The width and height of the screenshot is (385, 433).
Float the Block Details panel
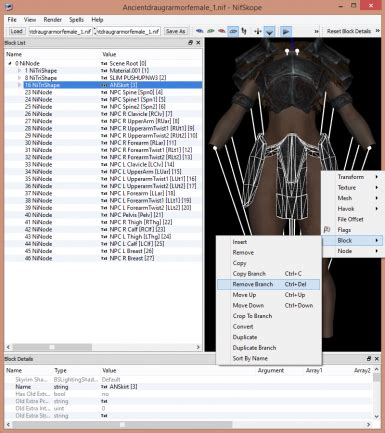(x=369, y=359)
